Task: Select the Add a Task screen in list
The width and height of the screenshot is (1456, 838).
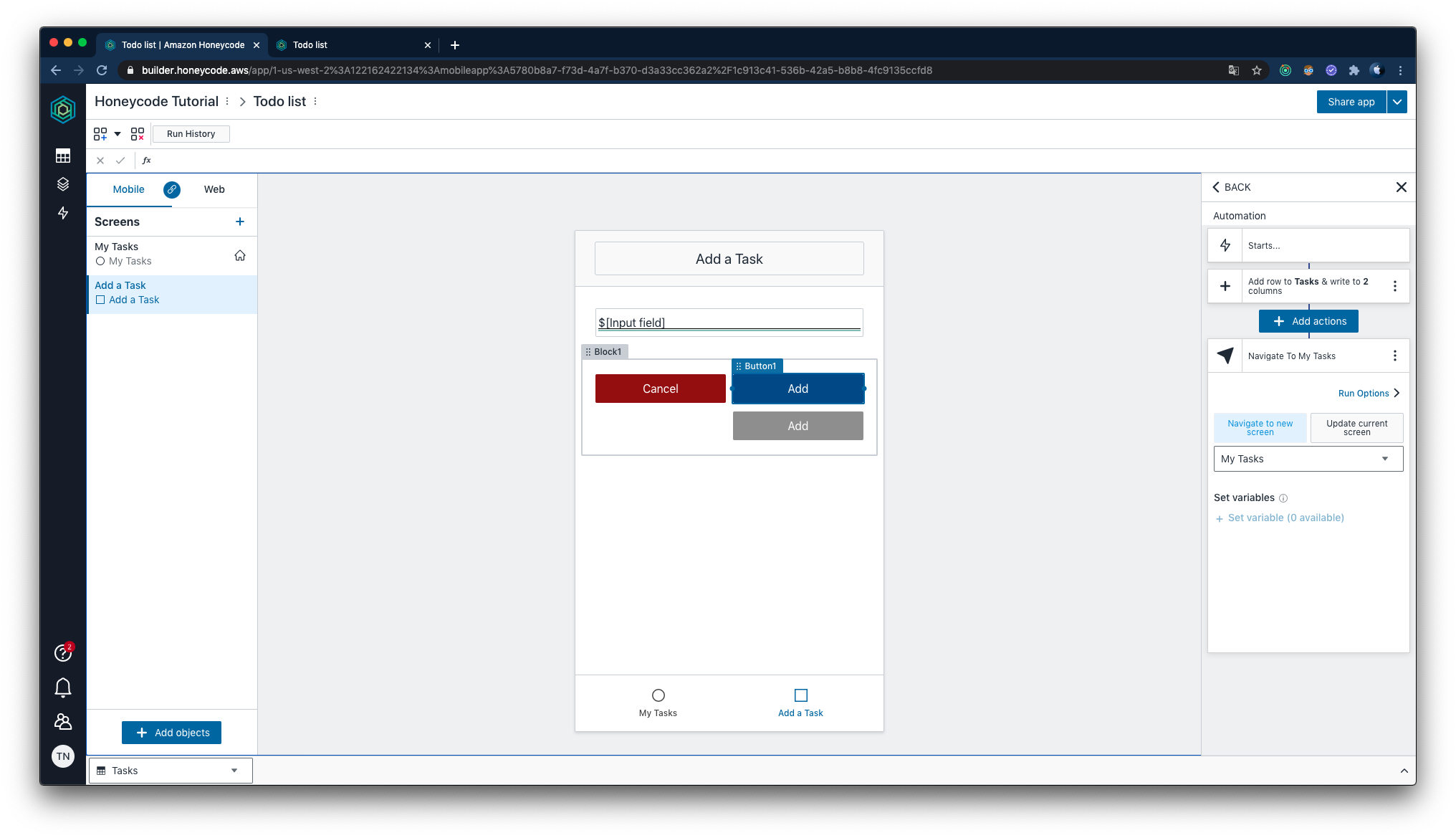Action: pyautogui.click(x=172, y=293)
